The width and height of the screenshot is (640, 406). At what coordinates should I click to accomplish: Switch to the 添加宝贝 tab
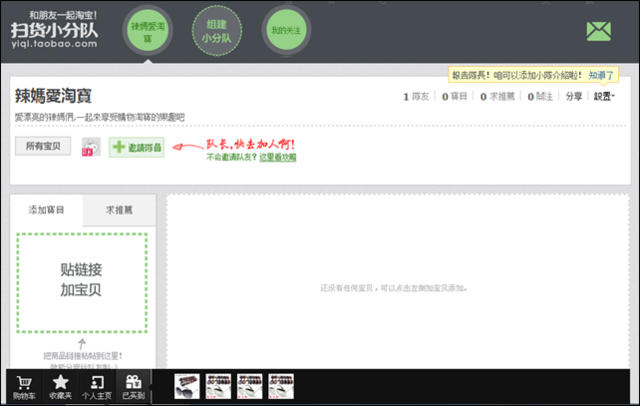tap(46, 210)
